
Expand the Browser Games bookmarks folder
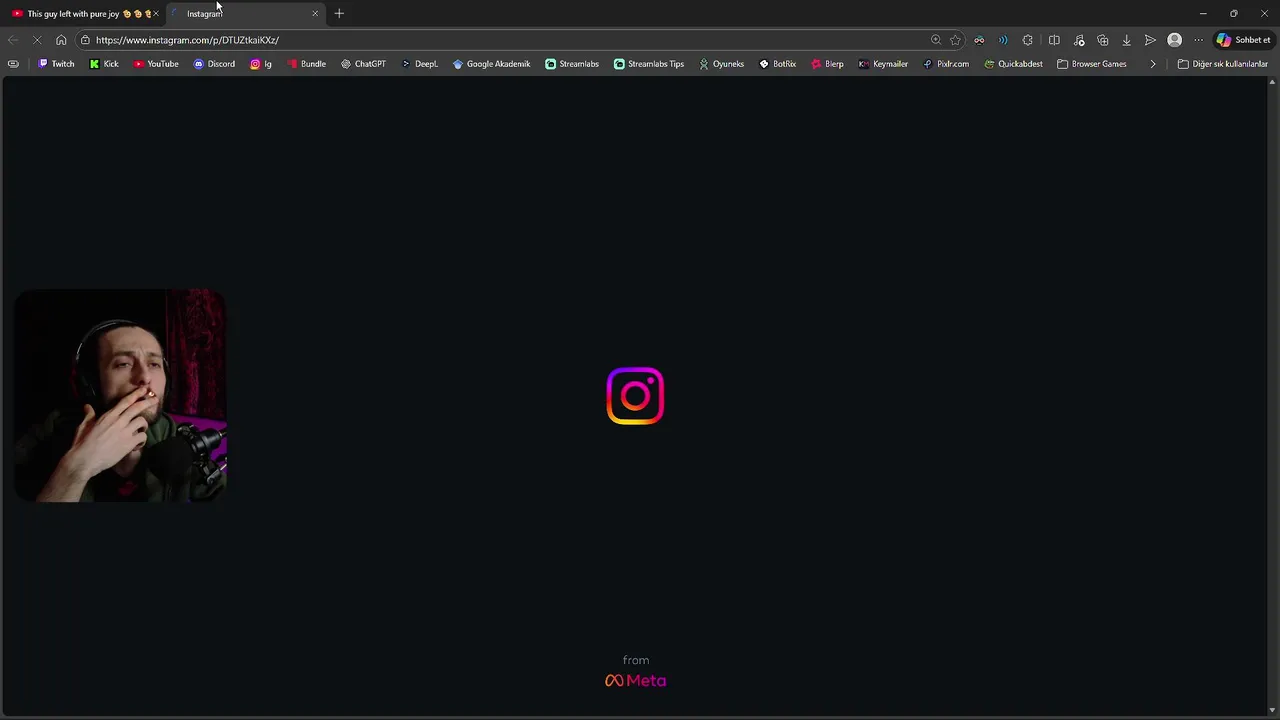1092,64
